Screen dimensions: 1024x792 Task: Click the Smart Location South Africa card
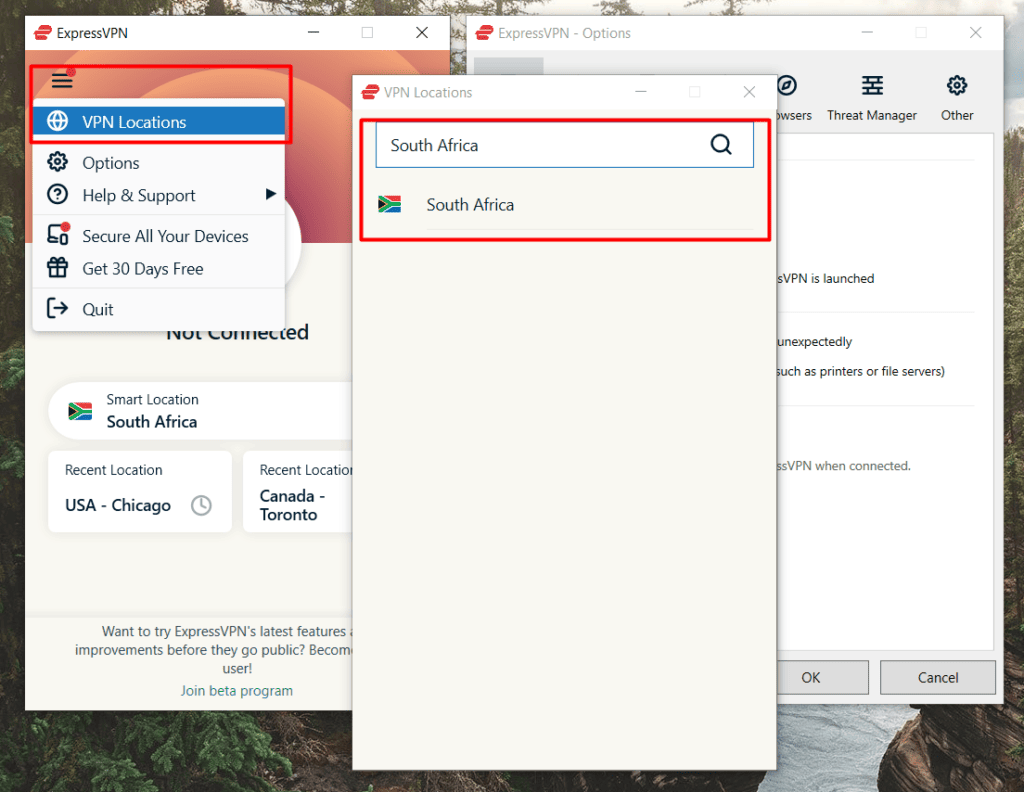pyautogui.click(x=200, y=411)
